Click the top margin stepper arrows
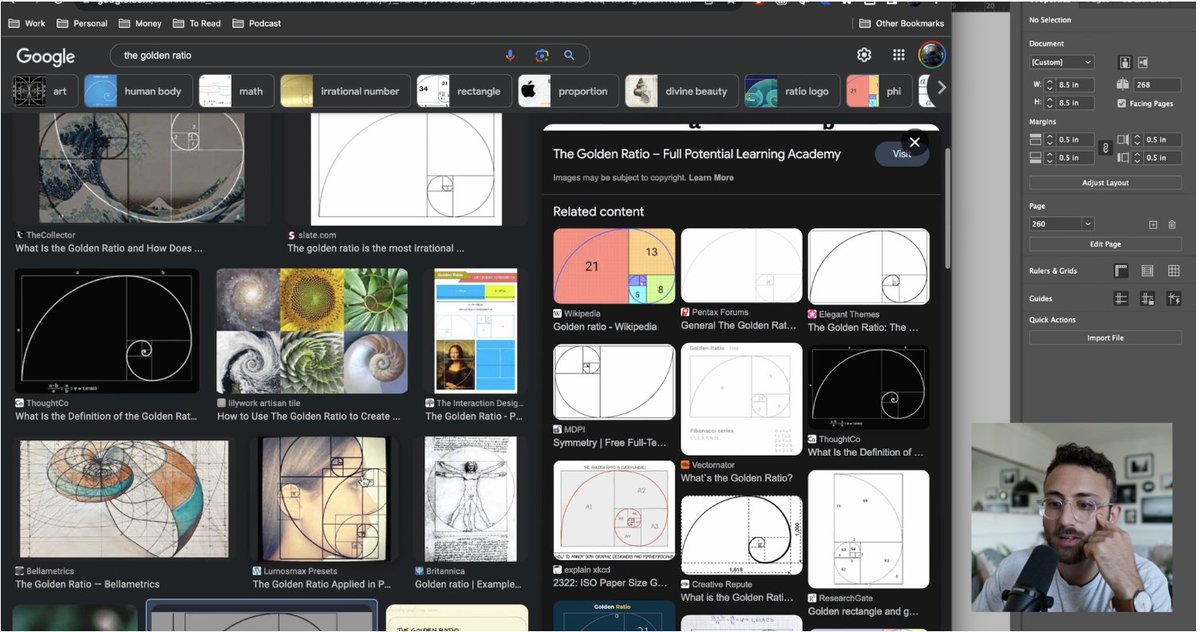 coord(1050,140)
